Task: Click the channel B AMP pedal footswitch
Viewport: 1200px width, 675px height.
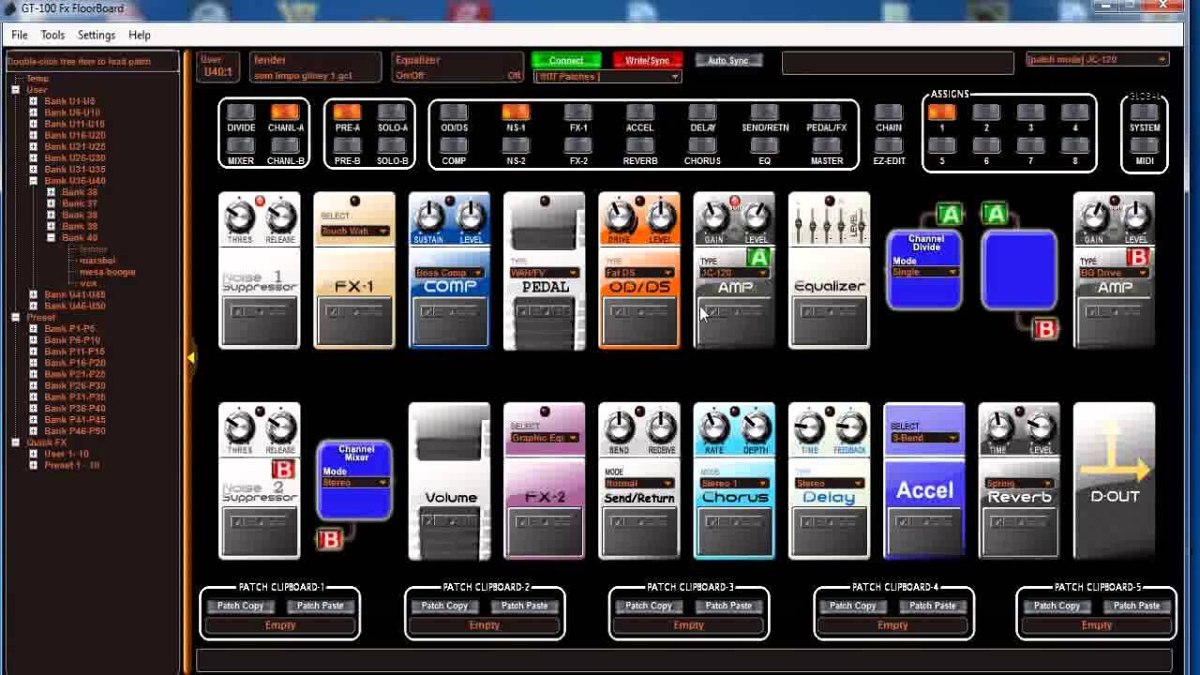Action: 1114,319
